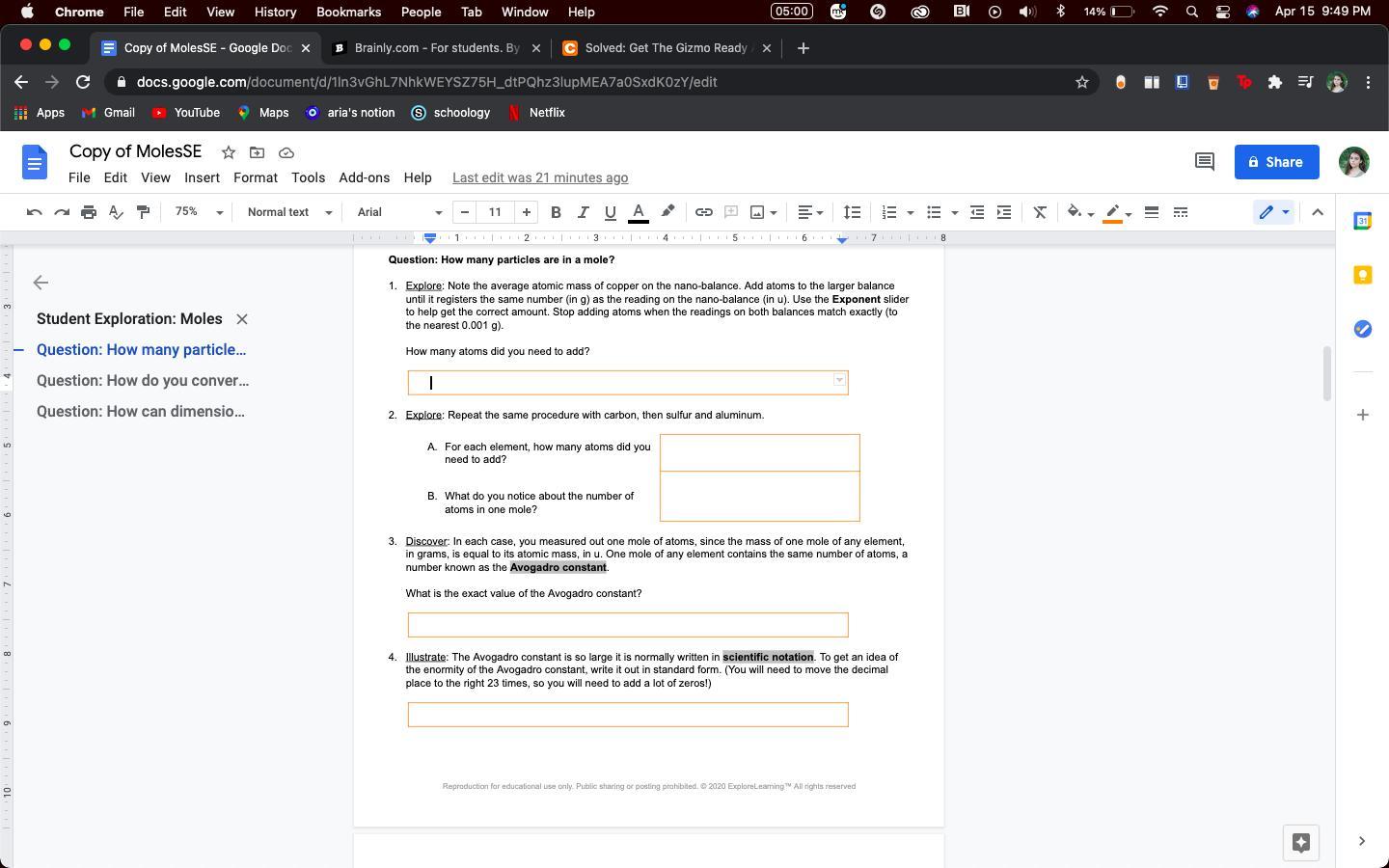Expand the Normal text style dropdown
This screenshot has height=868, width=1389.
[289, 212]
